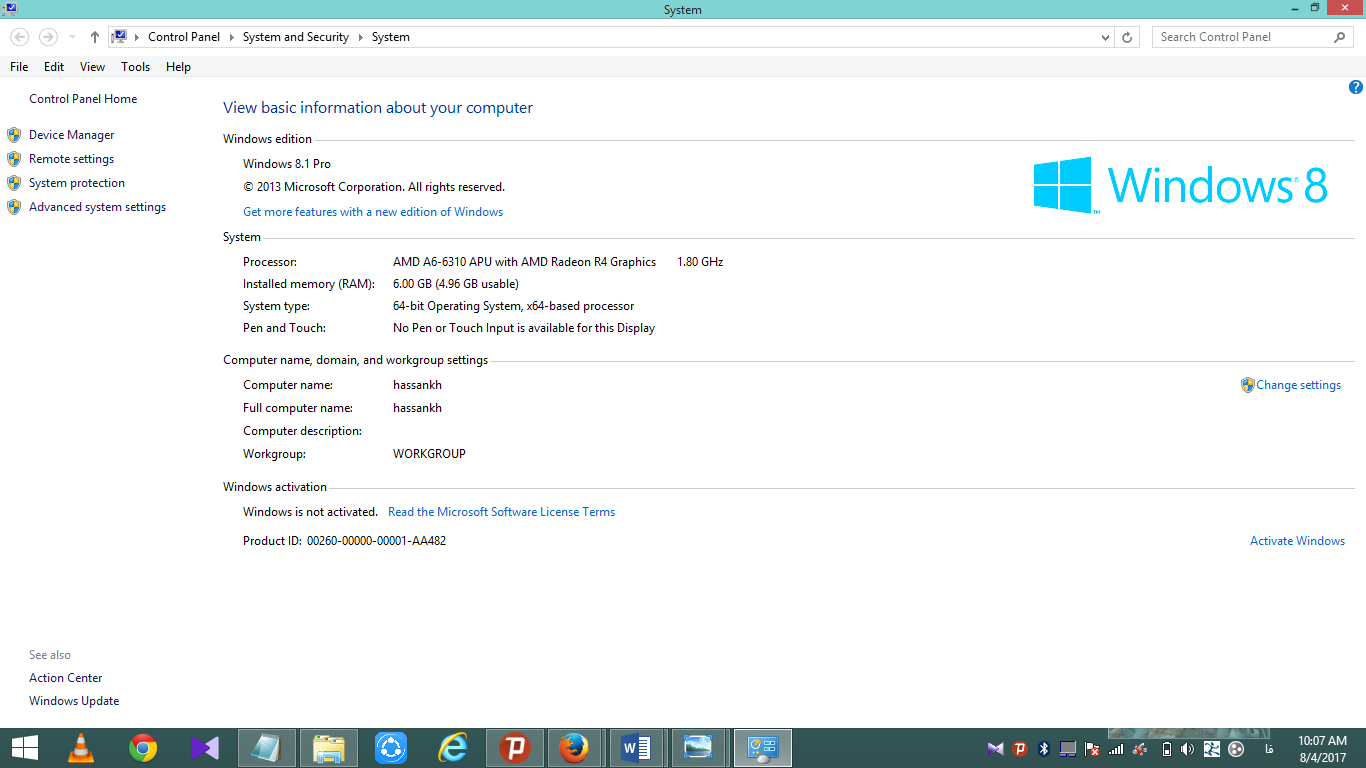Open Advanced system settings

(x=97, y=207)
